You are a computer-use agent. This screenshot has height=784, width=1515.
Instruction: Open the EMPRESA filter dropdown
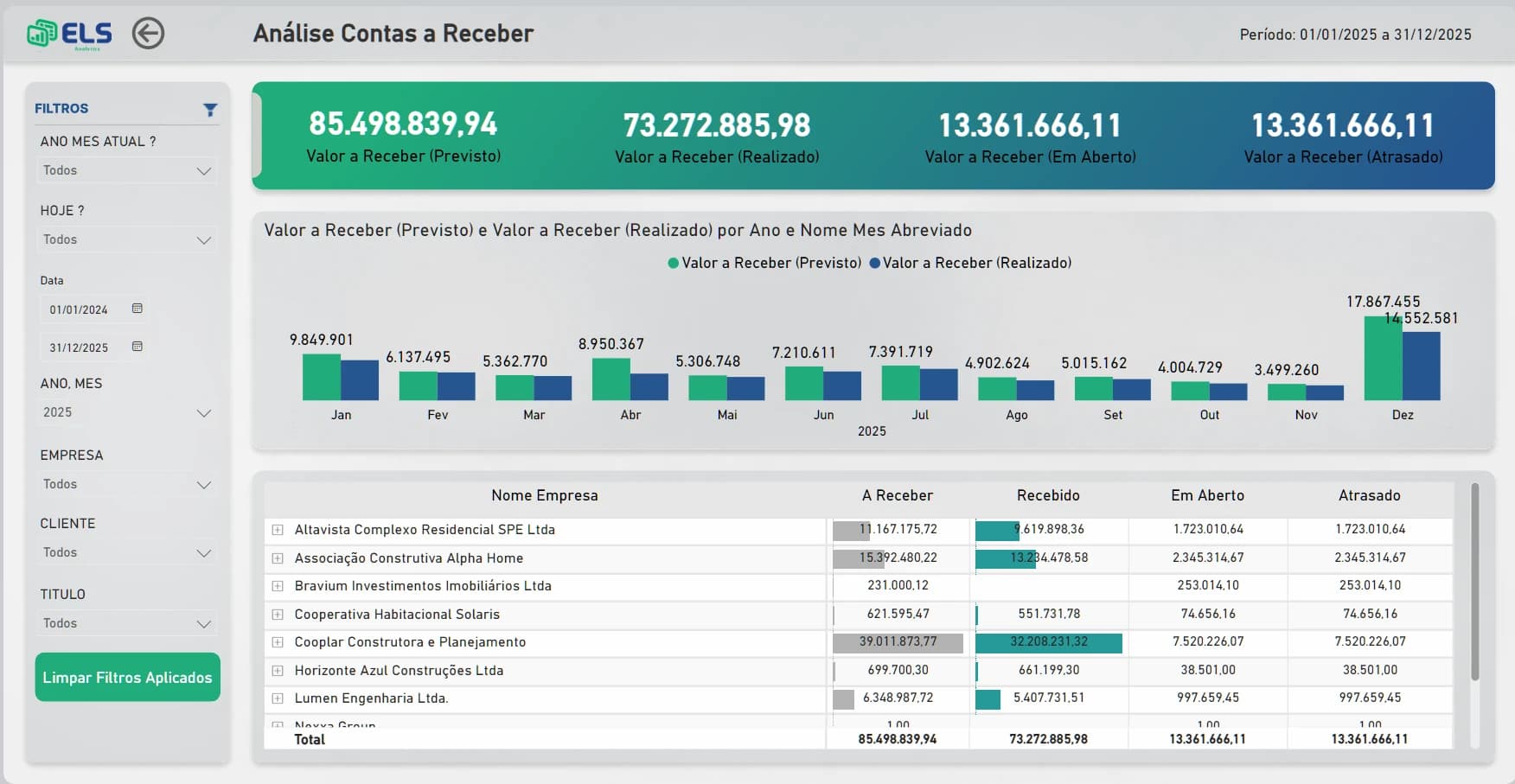pyautogui.click(x=127, y=484)
